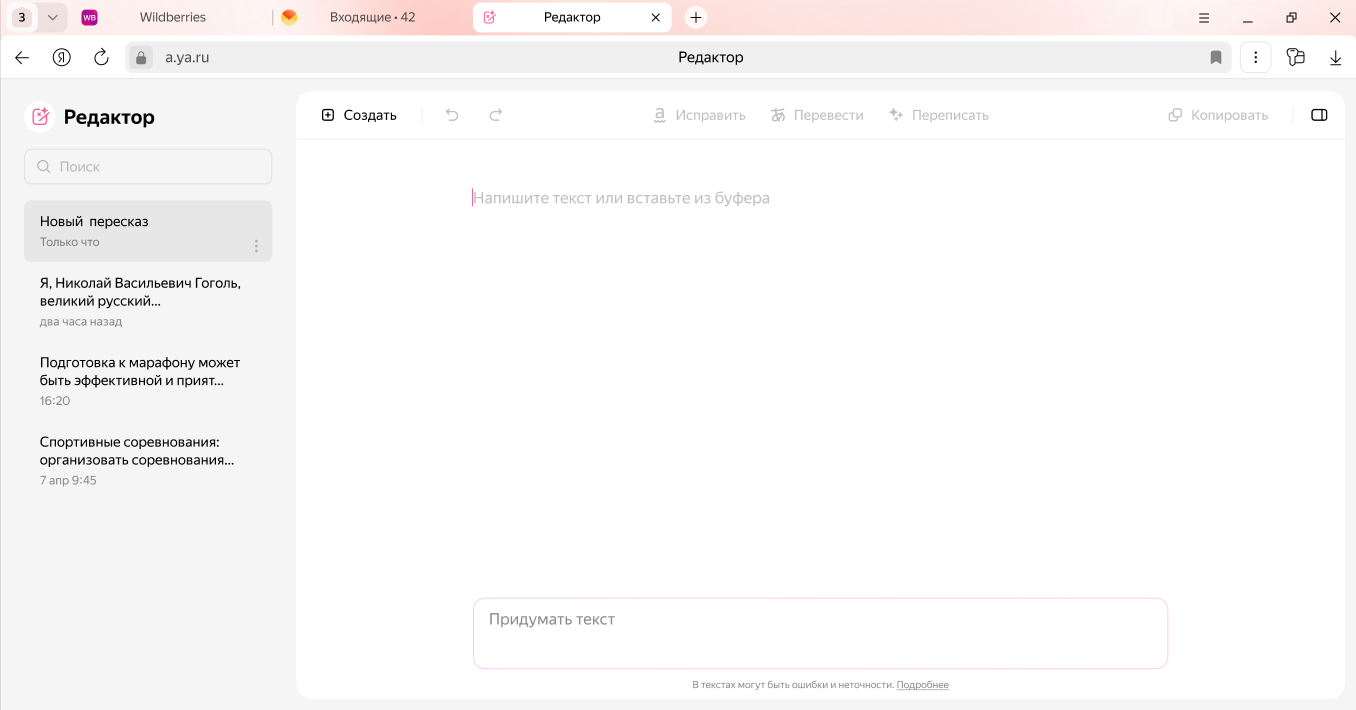Toggle the right side panel icon
The height and width of the screenshot is (710, 1356).
click(1319, 115)
